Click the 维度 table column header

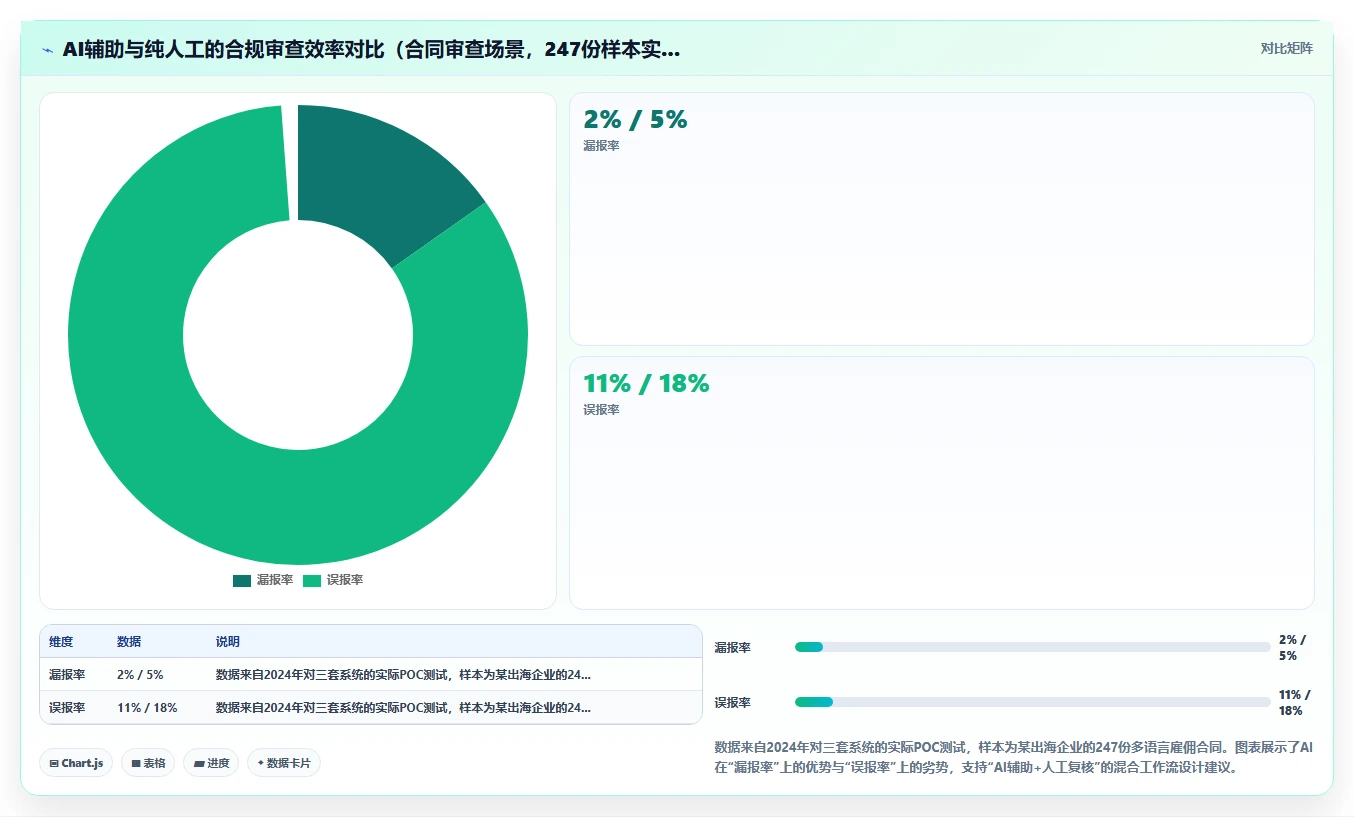tap(61, 642)
